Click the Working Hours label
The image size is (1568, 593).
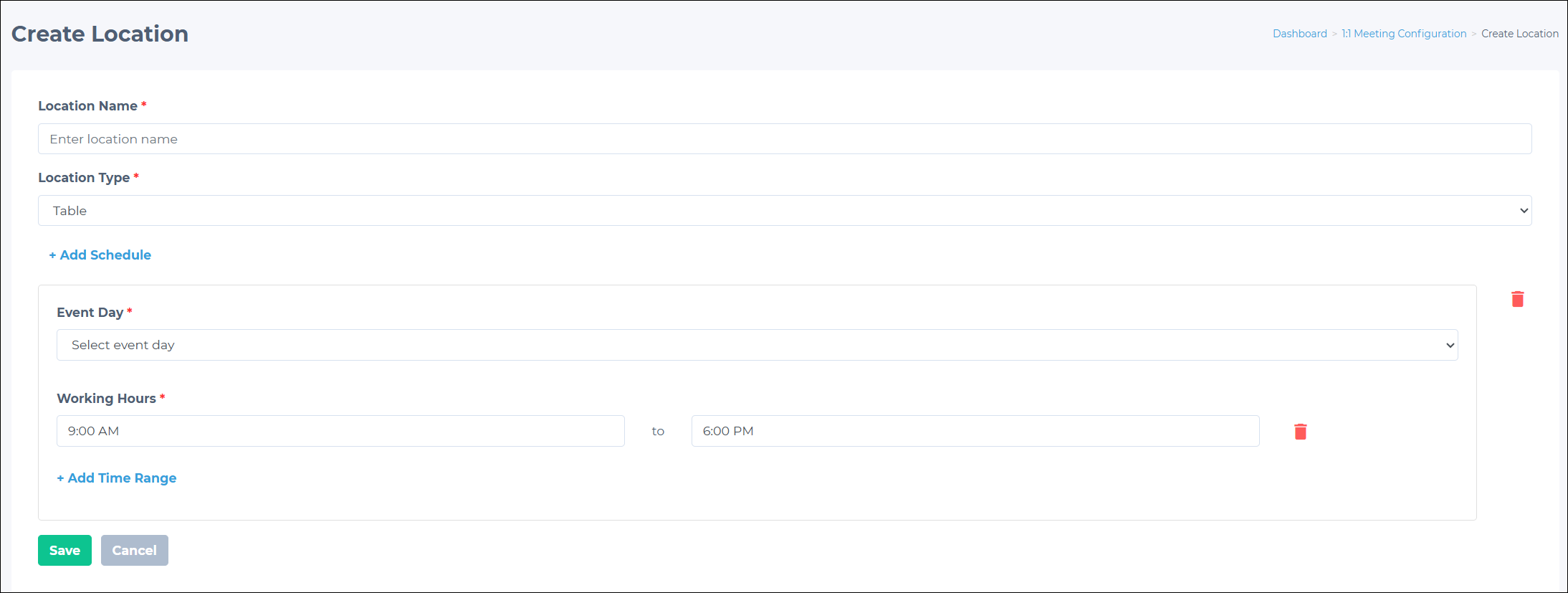coord(106,399)
